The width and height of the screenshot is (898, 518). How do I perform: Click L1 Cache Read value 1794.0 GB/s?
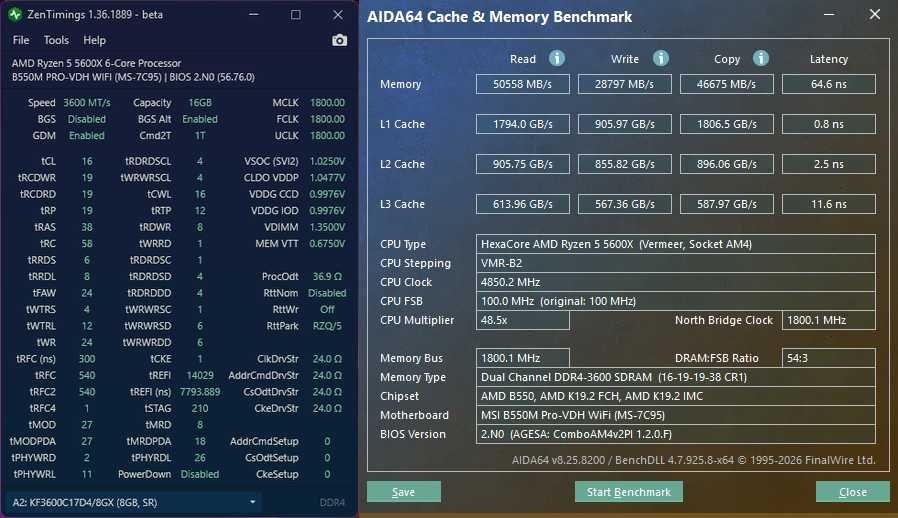[523, 124]
